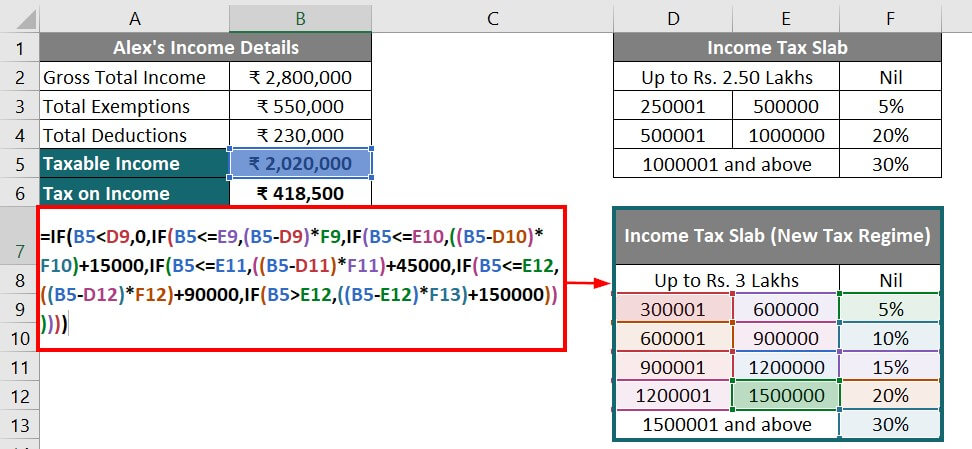Screen dimensions: 972x449
Task: Click the 10% rate cell
Action: point(891,338)
